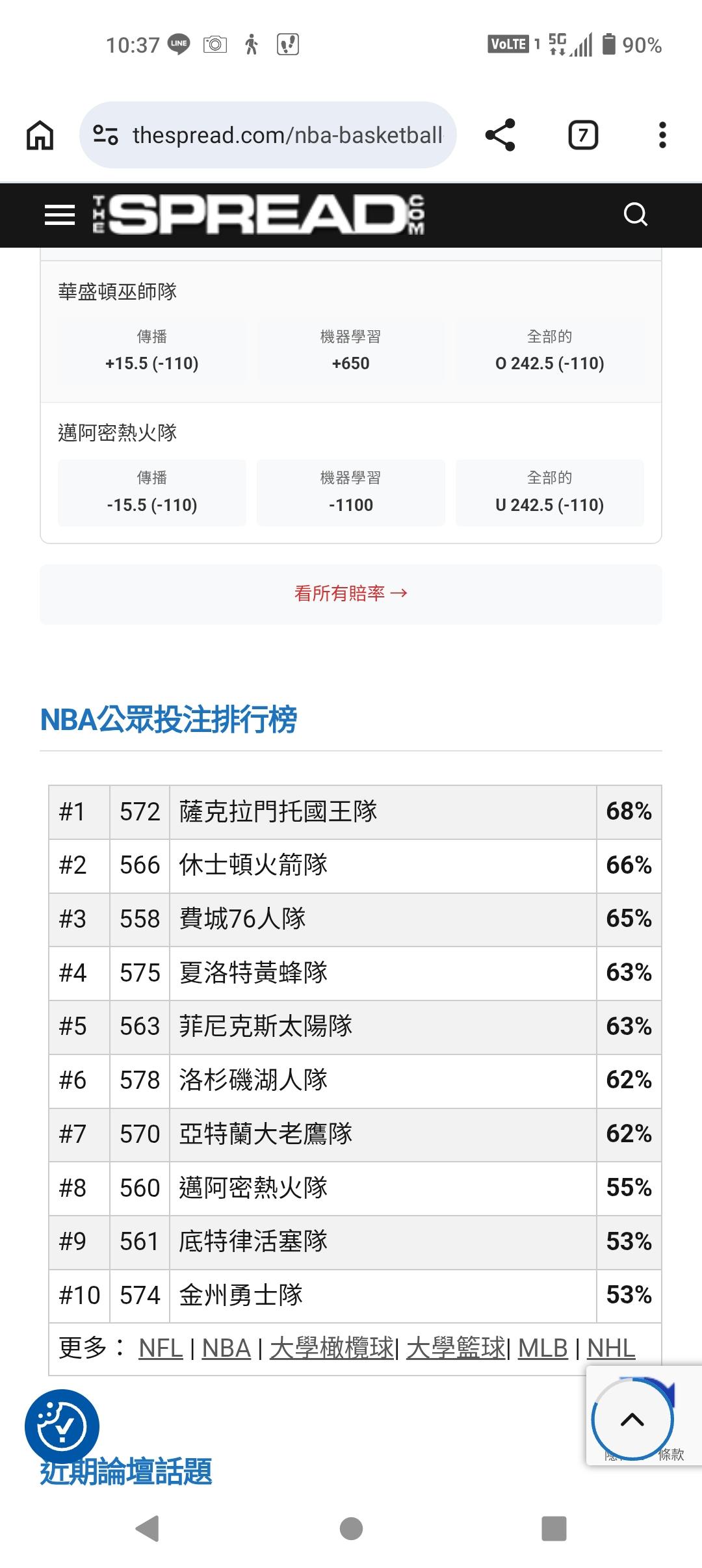Open the three-dot browser overflow menu
This screenshot has width=702, height=1568.
tap(662, 135)
